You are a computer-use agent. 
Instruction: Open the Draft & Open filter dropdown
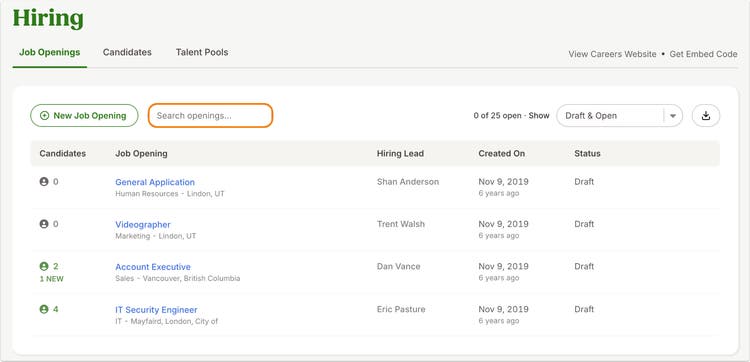619,116
